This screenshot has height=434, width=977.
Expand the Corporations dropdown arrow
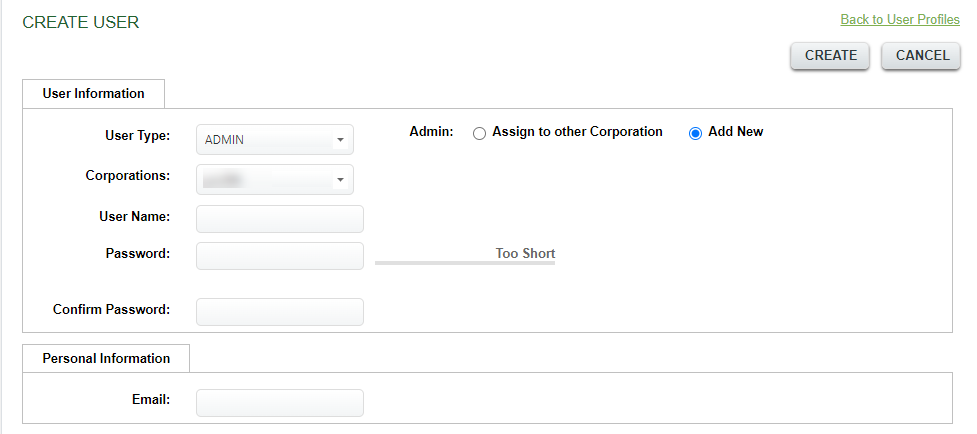coord(340,180)
